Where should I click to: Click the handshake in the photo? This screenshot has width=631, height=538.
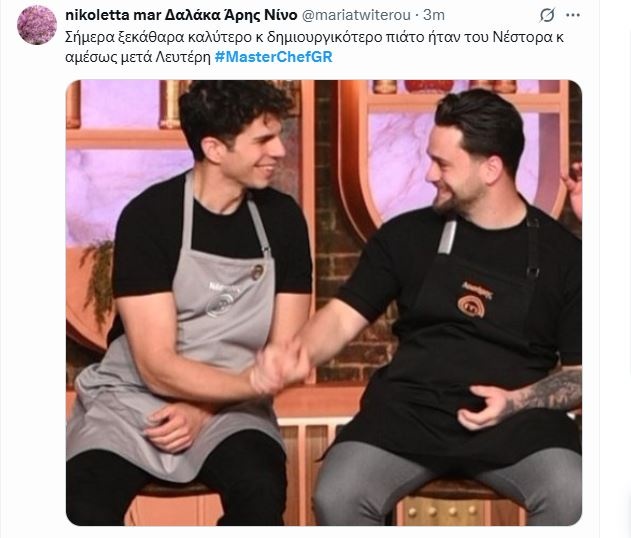(x=279, y=365)
